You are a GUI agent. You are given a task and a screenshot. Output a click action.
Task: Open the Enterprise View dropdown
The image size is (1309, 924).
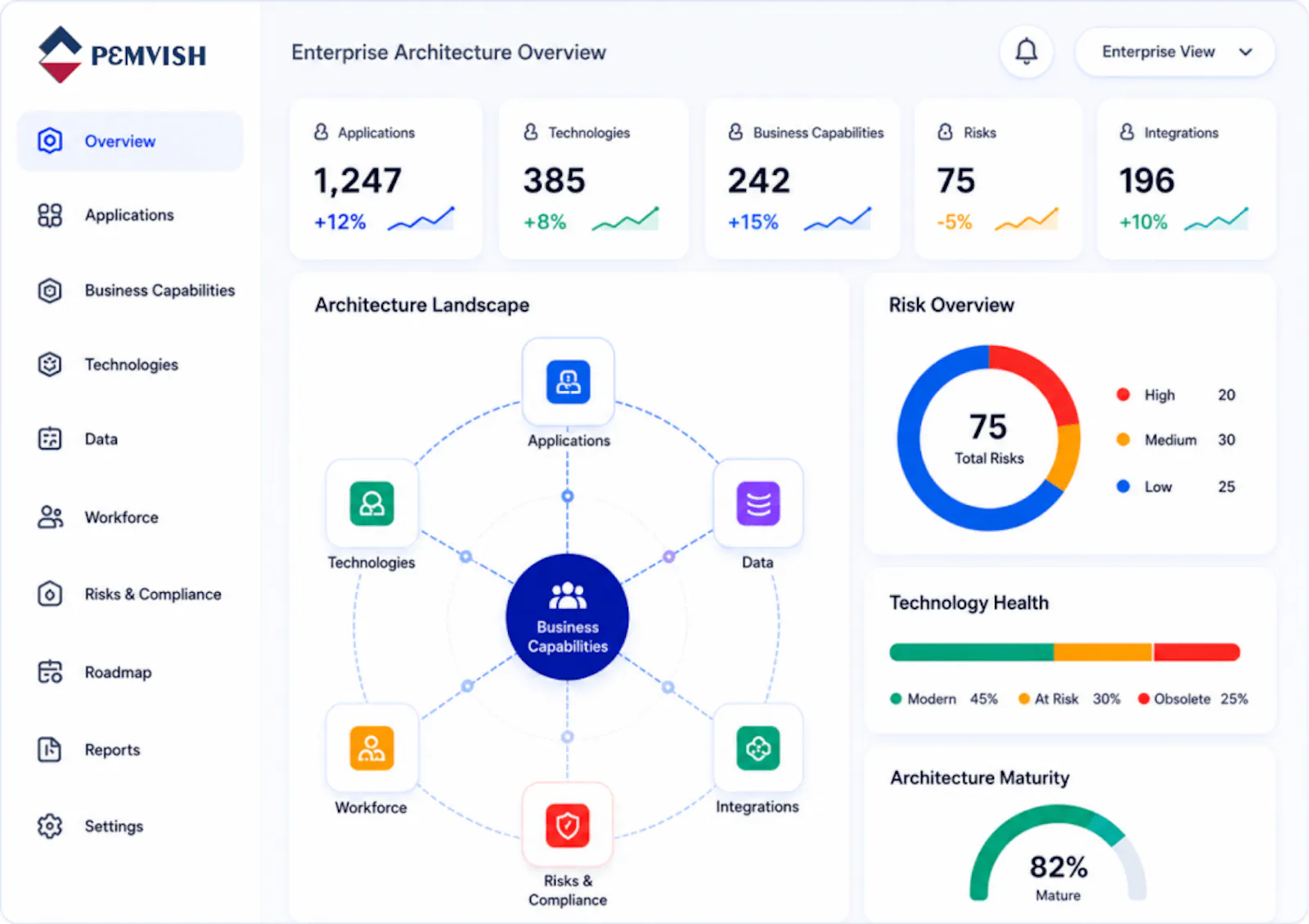click(1175, 52)
